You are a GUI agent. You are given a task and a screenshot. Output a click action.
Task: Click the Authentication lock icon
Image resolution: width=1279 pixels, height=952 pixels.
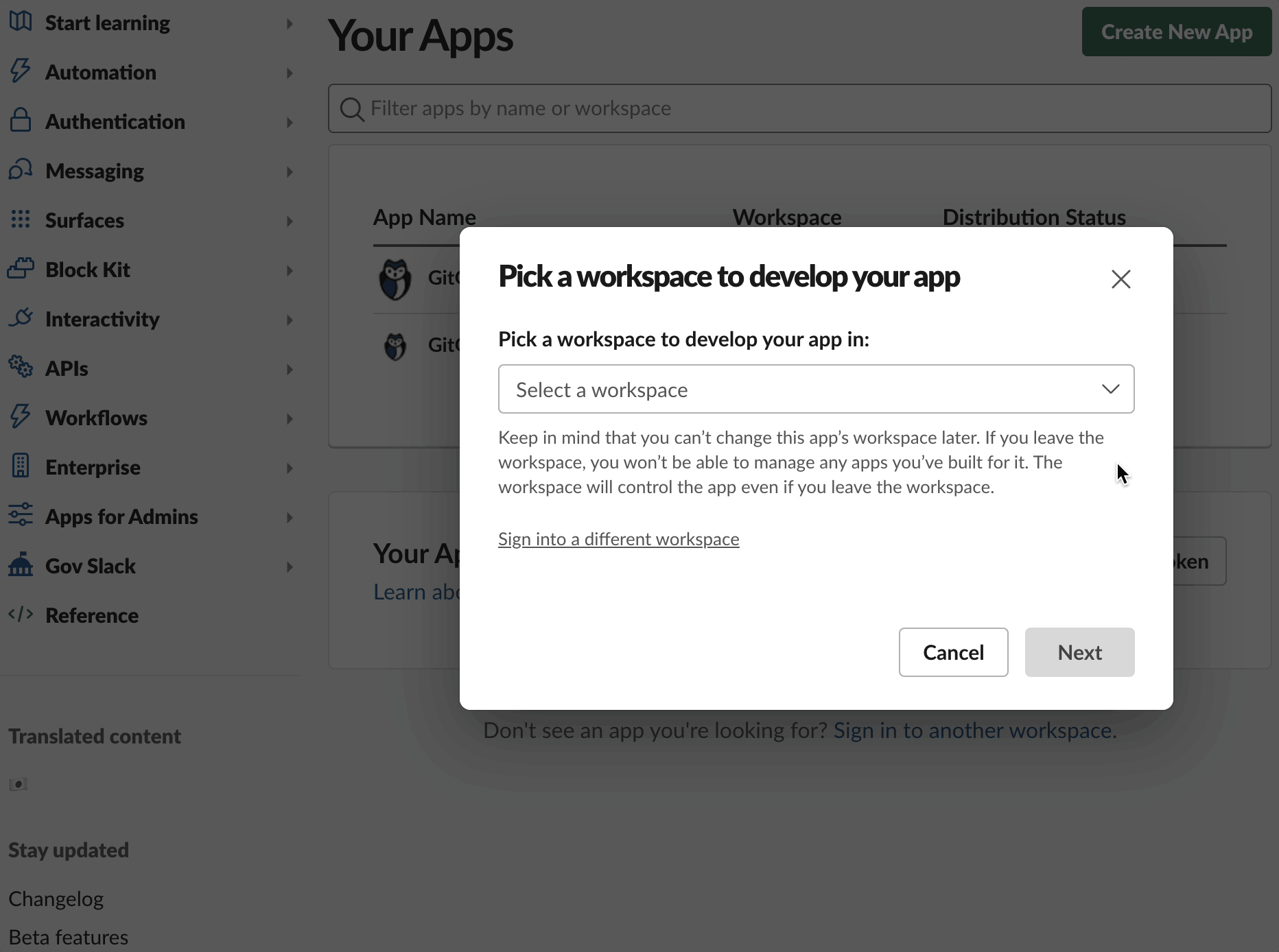click(x=21, y=120)
